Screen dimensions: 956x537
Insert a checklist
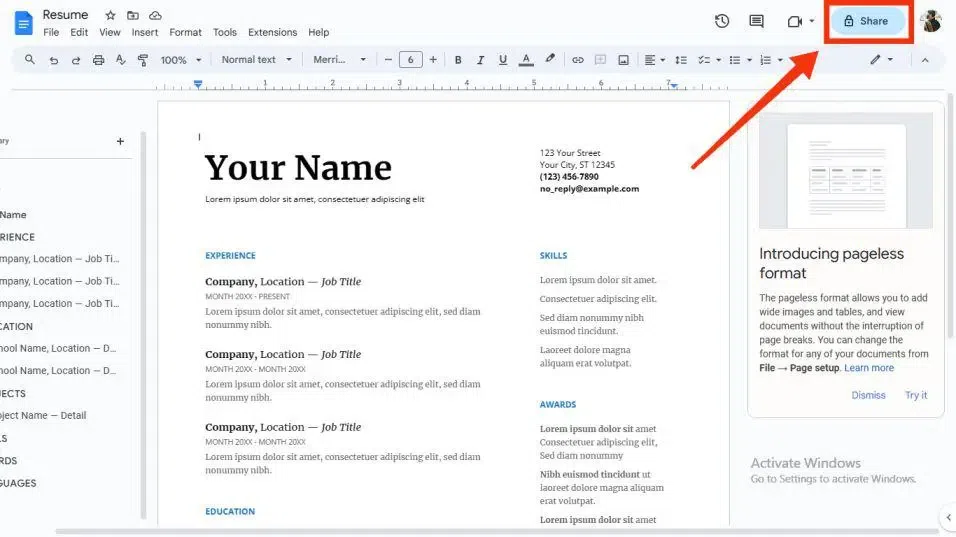704,60
